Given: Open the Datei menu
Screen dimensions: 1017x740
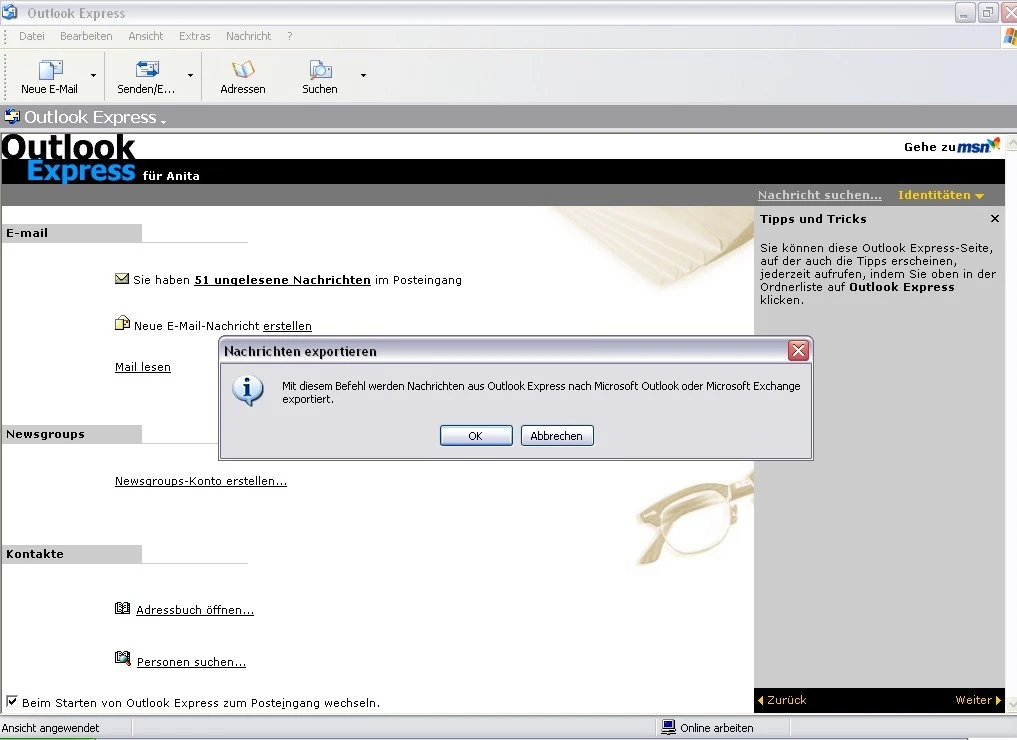Looking at the screenshot, I should click(x=32, y=36).
